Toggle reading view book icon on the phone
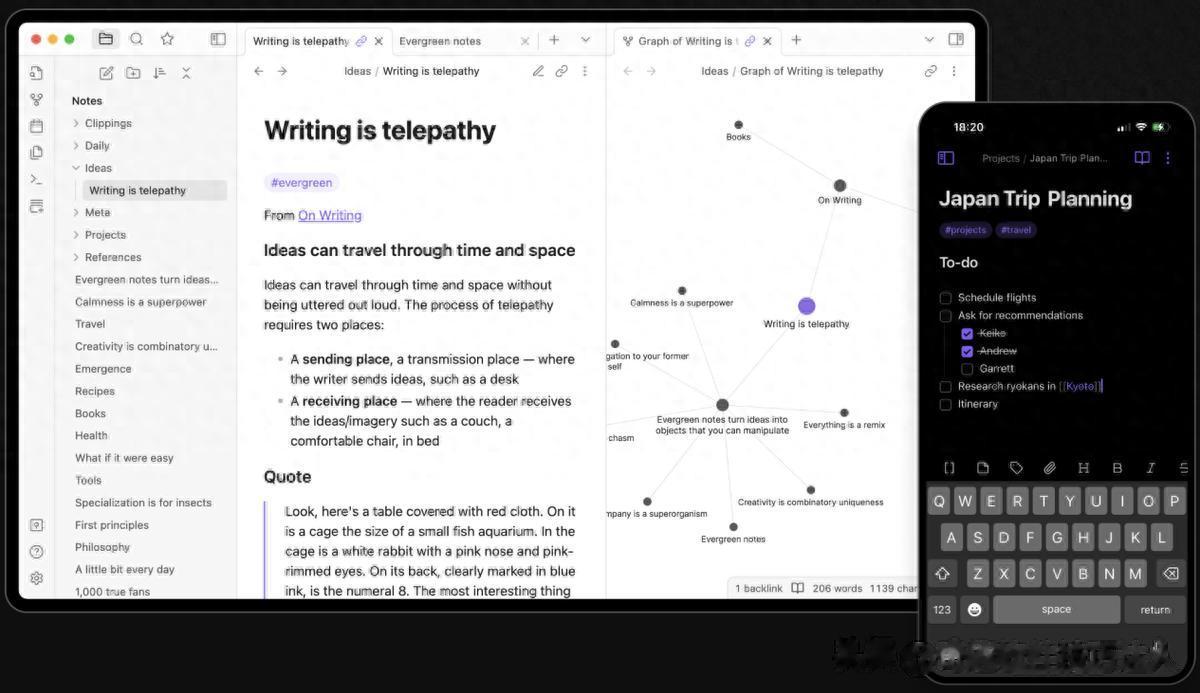1200x693 pixels. [x=1142, y=158]
